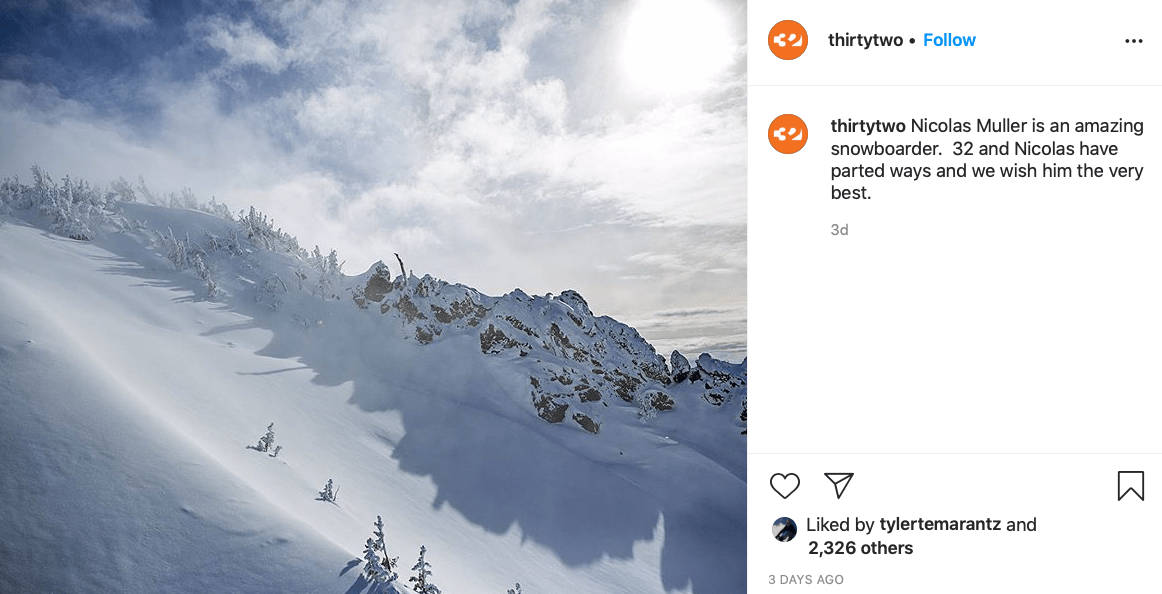Image resolution: width=1162 pixels, height=594 pixels.
Task: Click the 3d timestamp under the caption
Action: point(839,230)
